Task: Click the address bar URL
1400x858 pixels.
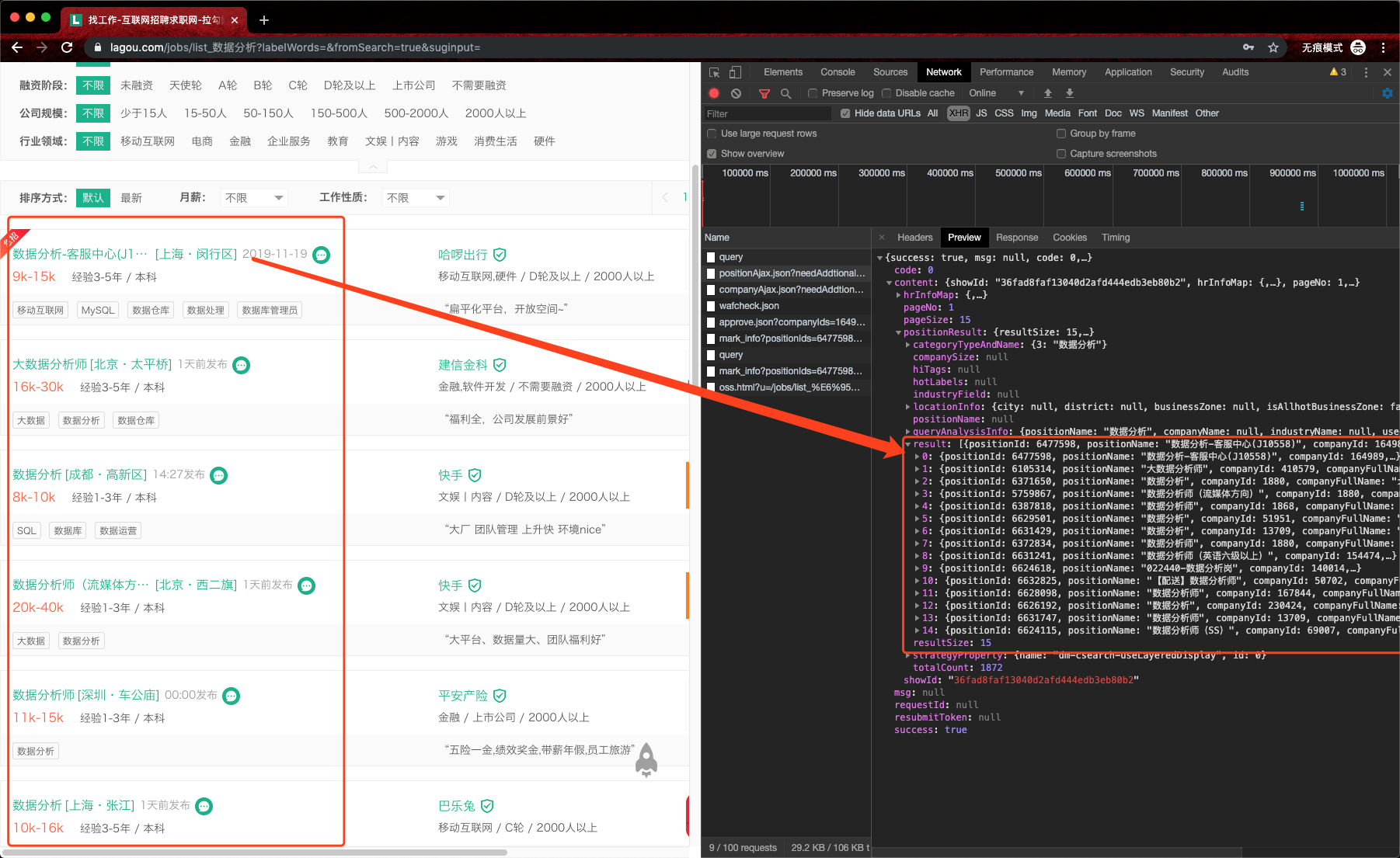Action: point(295,47)
